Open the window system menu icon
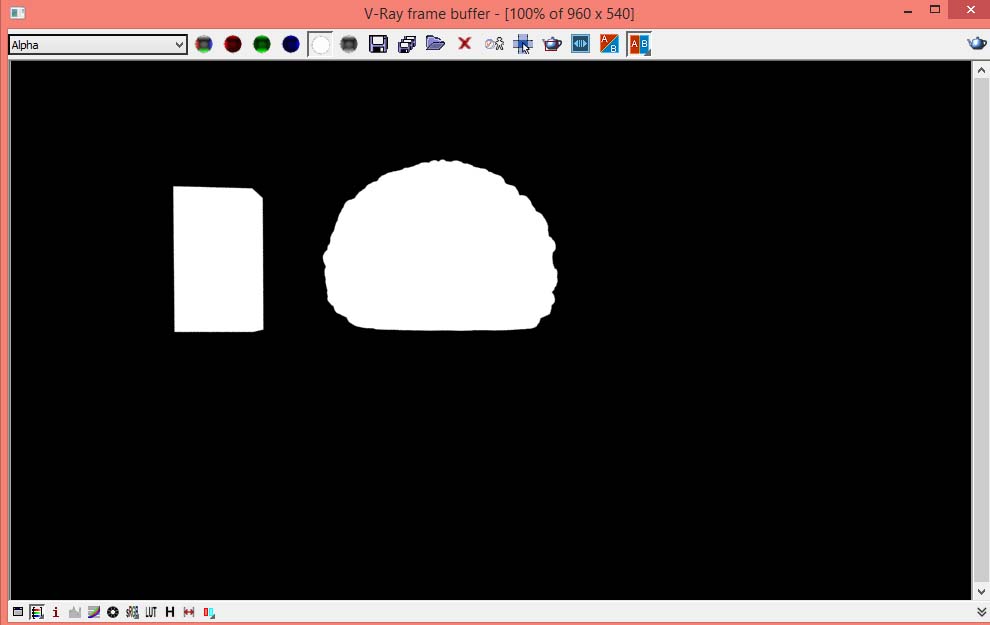This screenshot has height=625, width=990. tap(18, 13)
